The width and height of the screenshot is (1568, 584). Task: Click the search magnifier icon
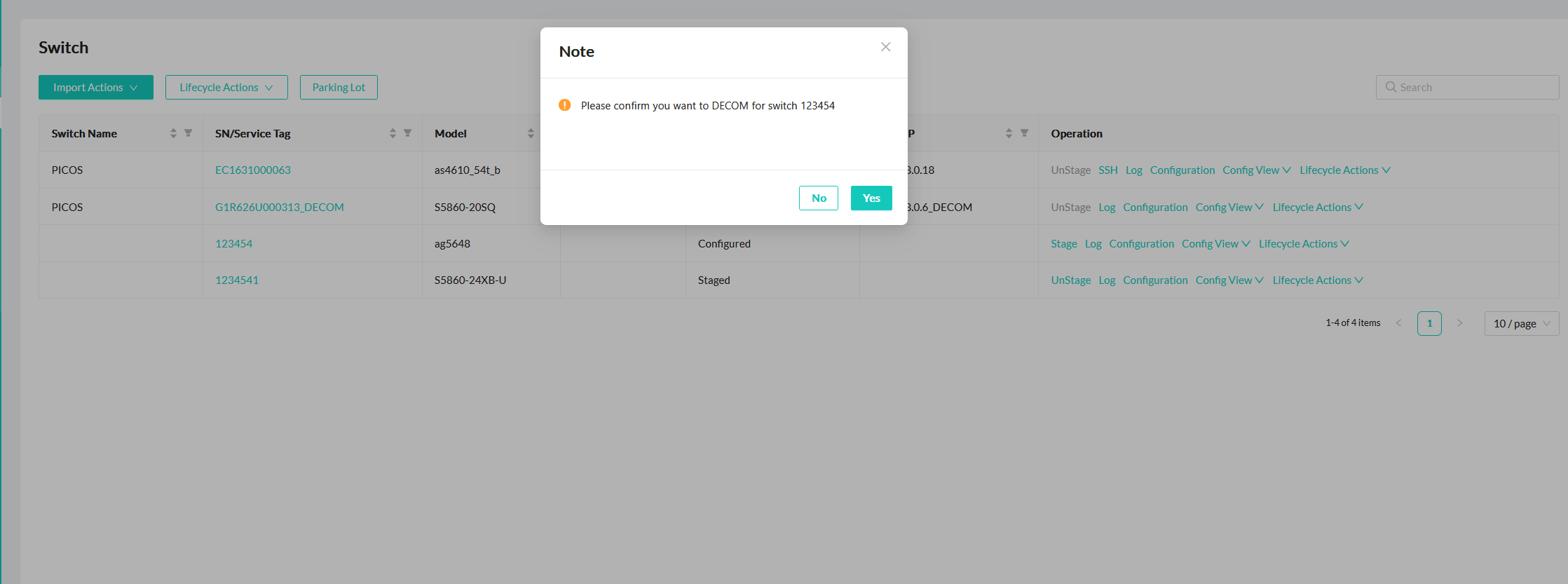(1391, 87)
